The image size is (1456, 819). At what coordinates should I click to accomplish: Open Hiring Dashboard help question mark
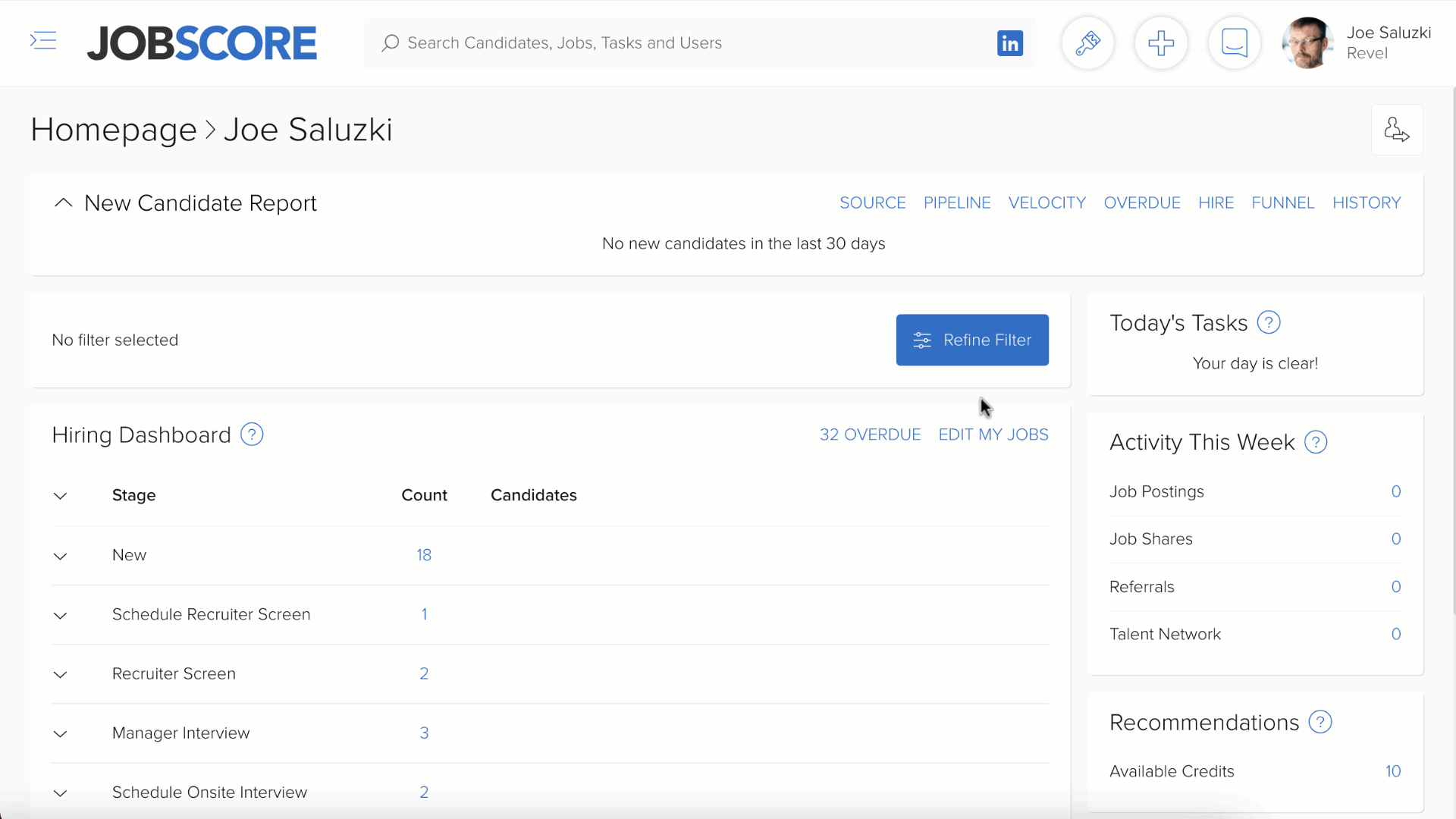[252, 435]
